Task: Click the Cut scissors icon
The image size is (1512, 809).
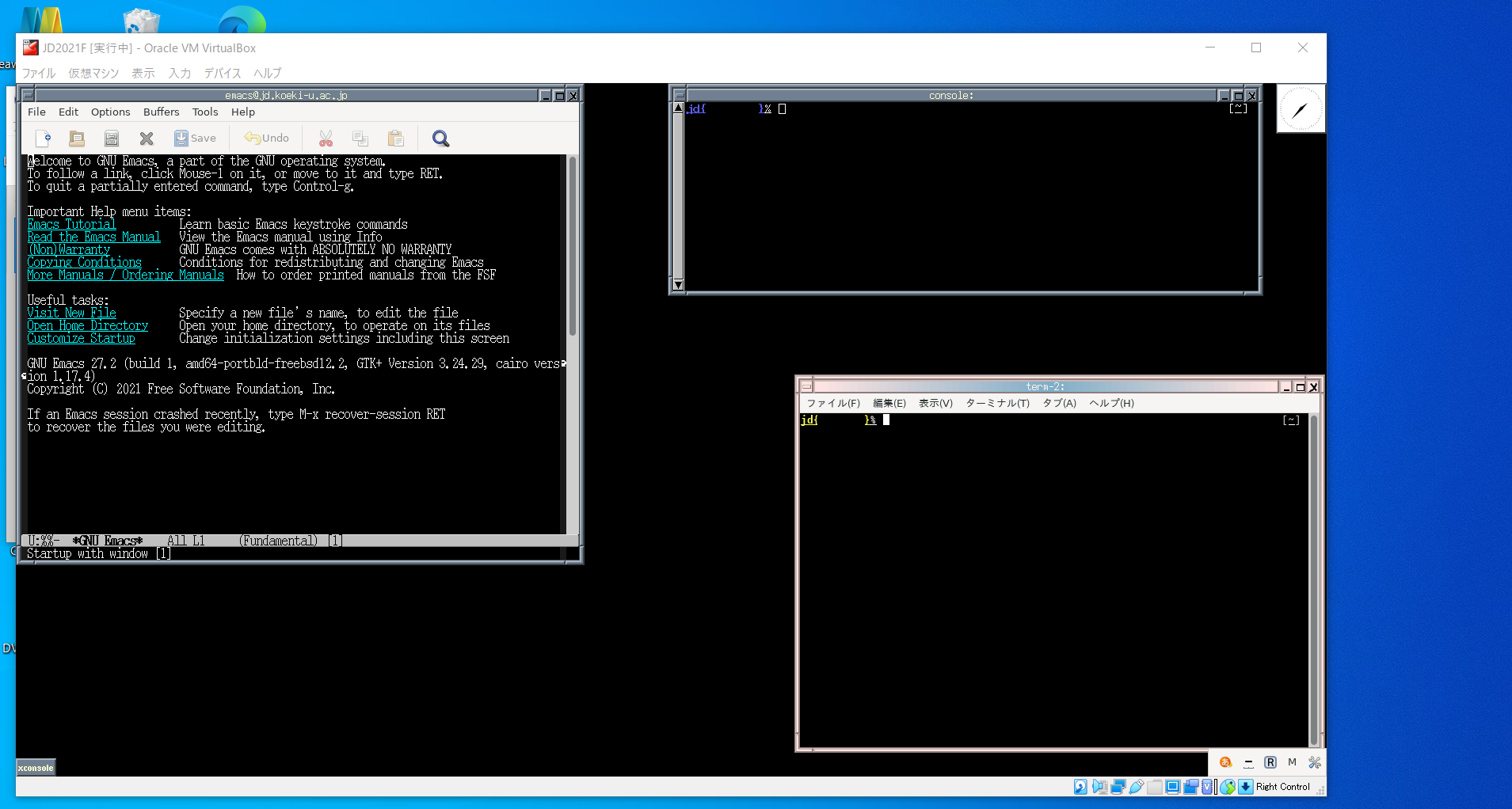Action: click(x=326, y=139)
